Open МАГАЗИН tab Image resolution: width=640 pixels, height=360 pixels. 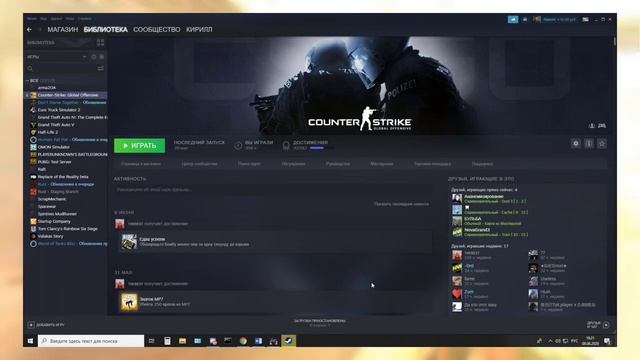click(62, 30)
